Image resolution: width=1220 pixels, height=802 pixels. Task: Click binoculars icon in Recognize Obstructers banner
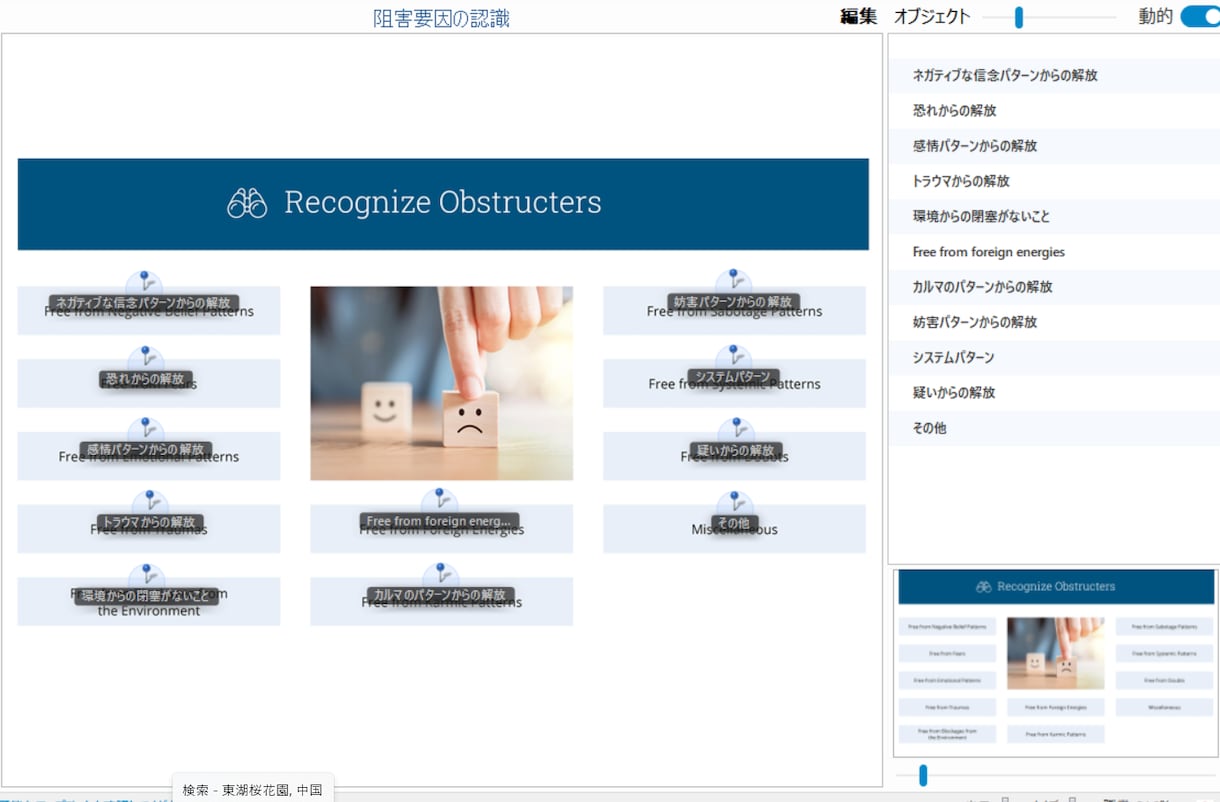click(x=247, y=203)
